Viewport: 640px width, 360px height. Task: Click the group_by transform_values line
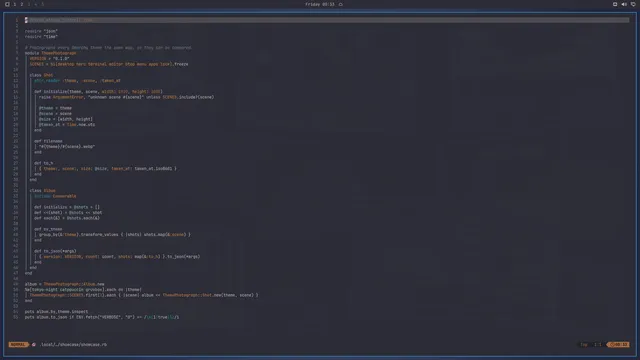pyautogui.click(x=115, y=235)
